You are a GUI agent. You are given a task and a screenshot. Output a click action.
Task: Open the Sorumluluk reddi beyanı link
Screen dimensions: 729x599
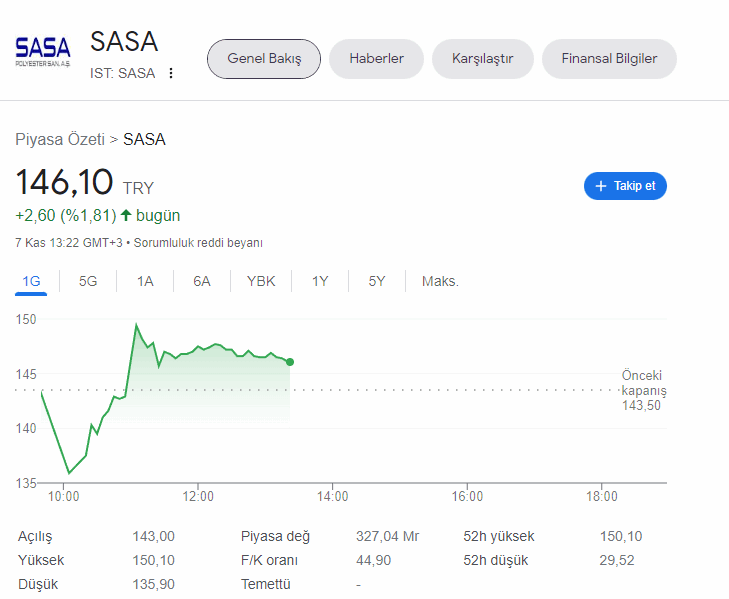tap(198, 243)
